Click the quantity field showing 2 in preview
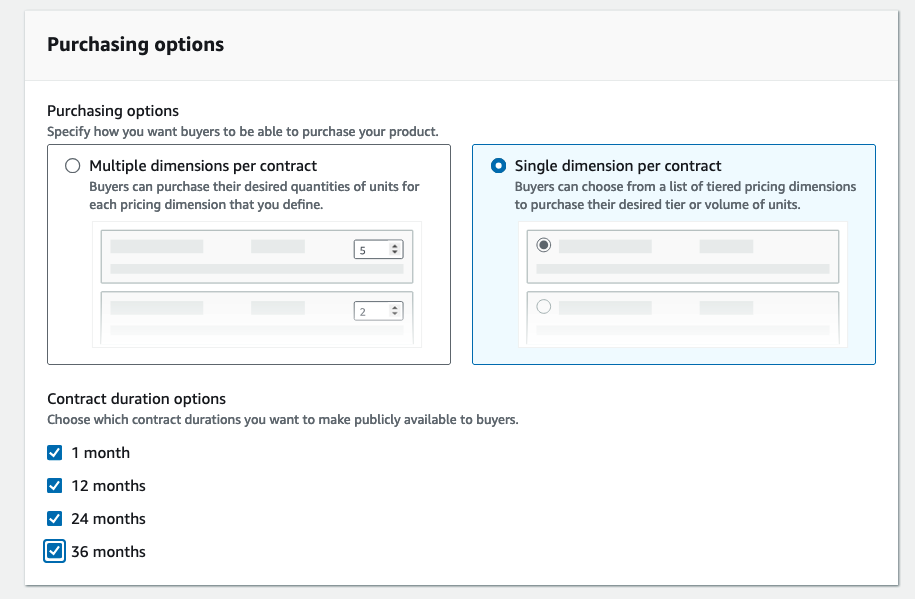This screenshot has height=599, width=915. click(x=370, y=312)
